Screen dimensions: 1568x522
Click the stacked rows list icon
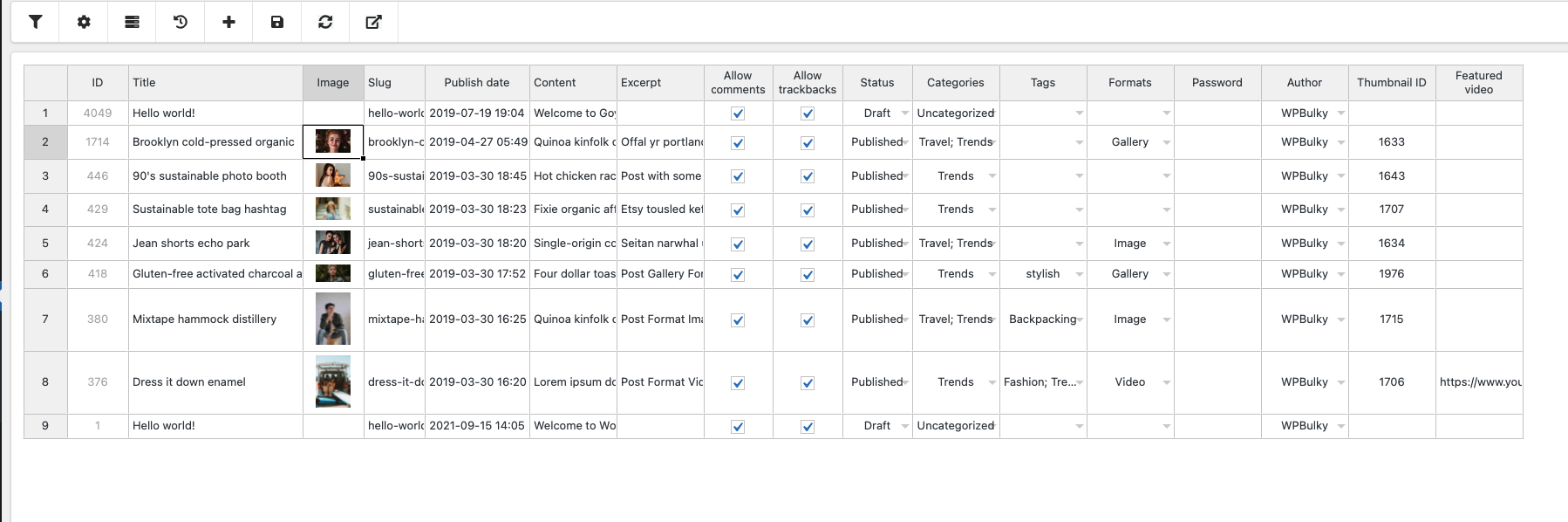tap(132, 22)
